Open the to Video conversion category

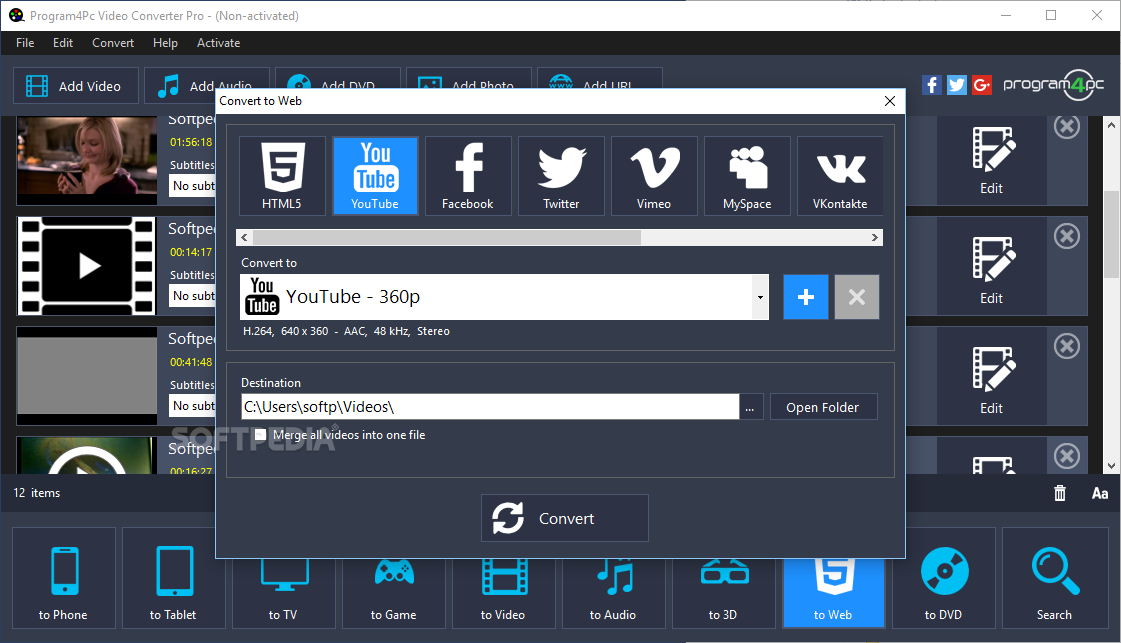(x=503, y=594)
